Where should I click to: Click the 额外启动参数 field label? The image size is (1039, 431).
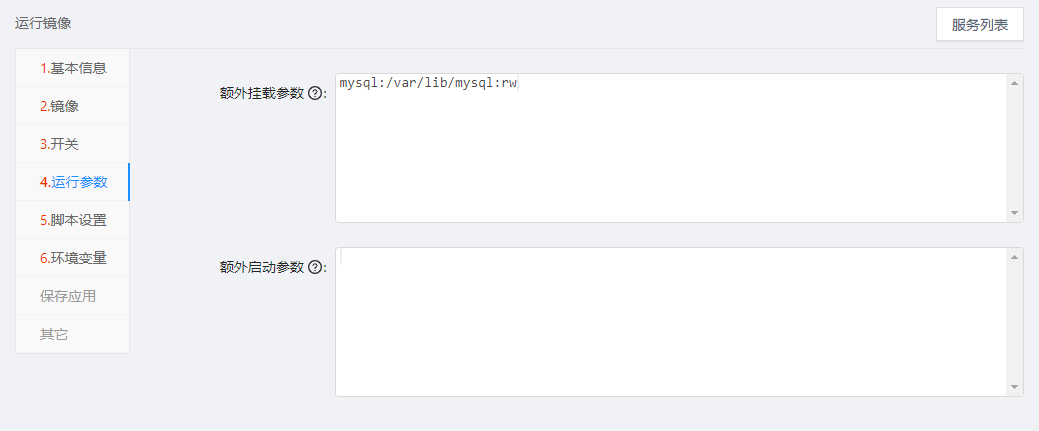pos(261,267)
